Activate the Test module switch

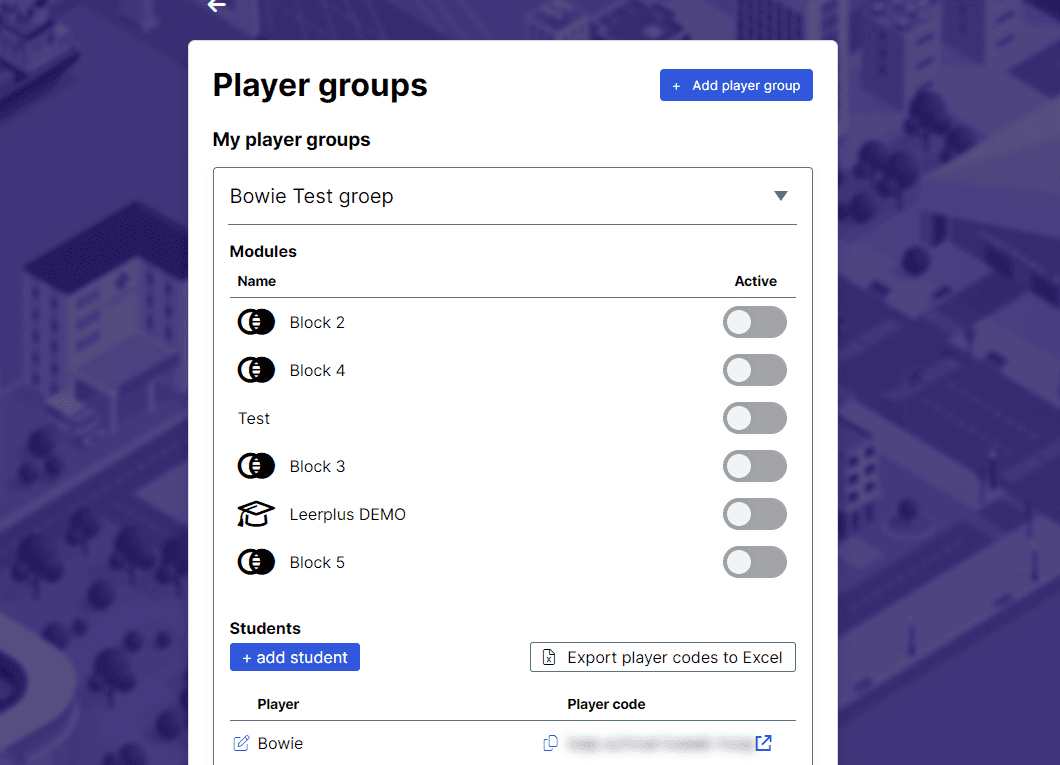point(755,418)
